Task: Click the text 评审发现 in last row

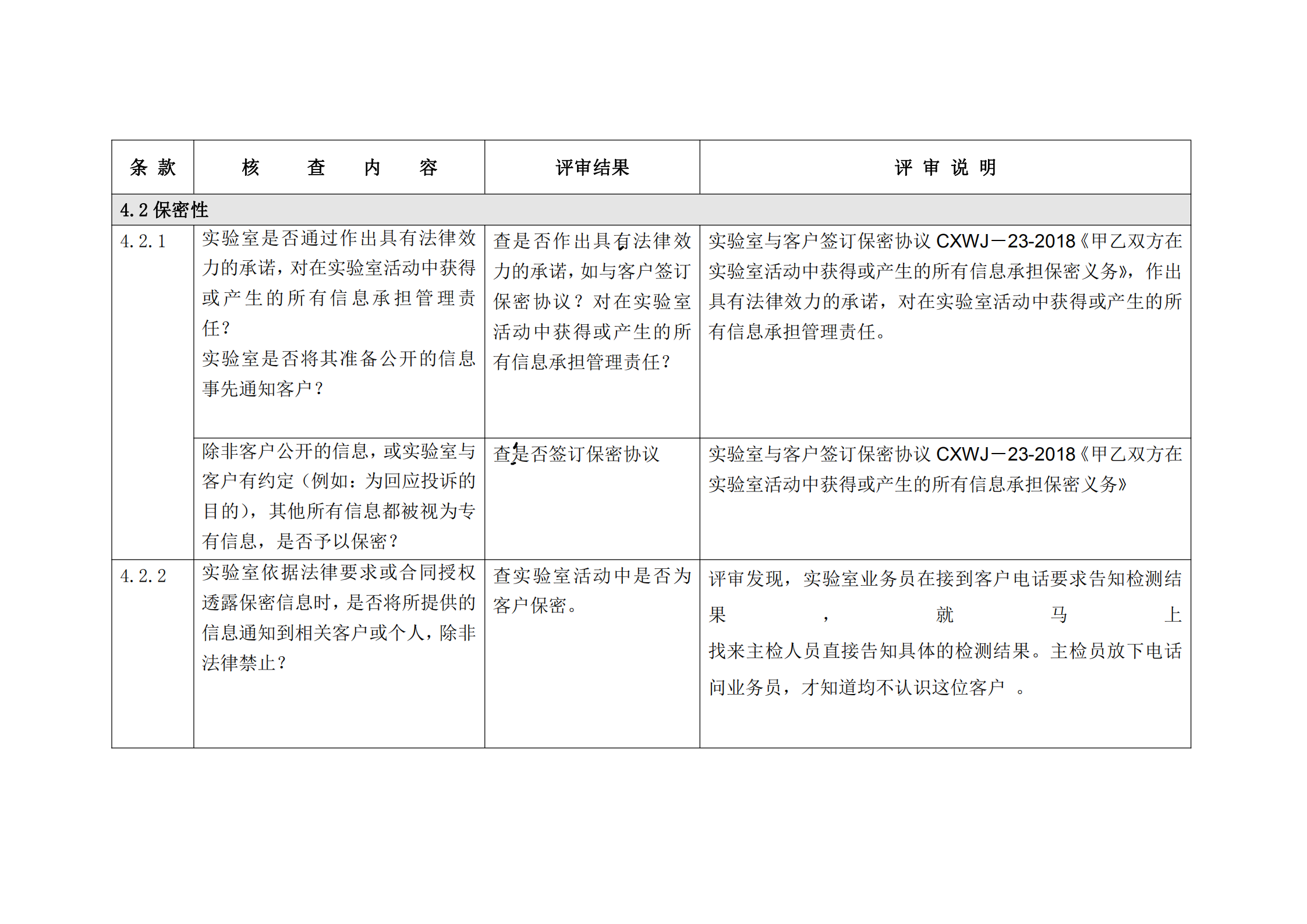Action: [746, 579]
